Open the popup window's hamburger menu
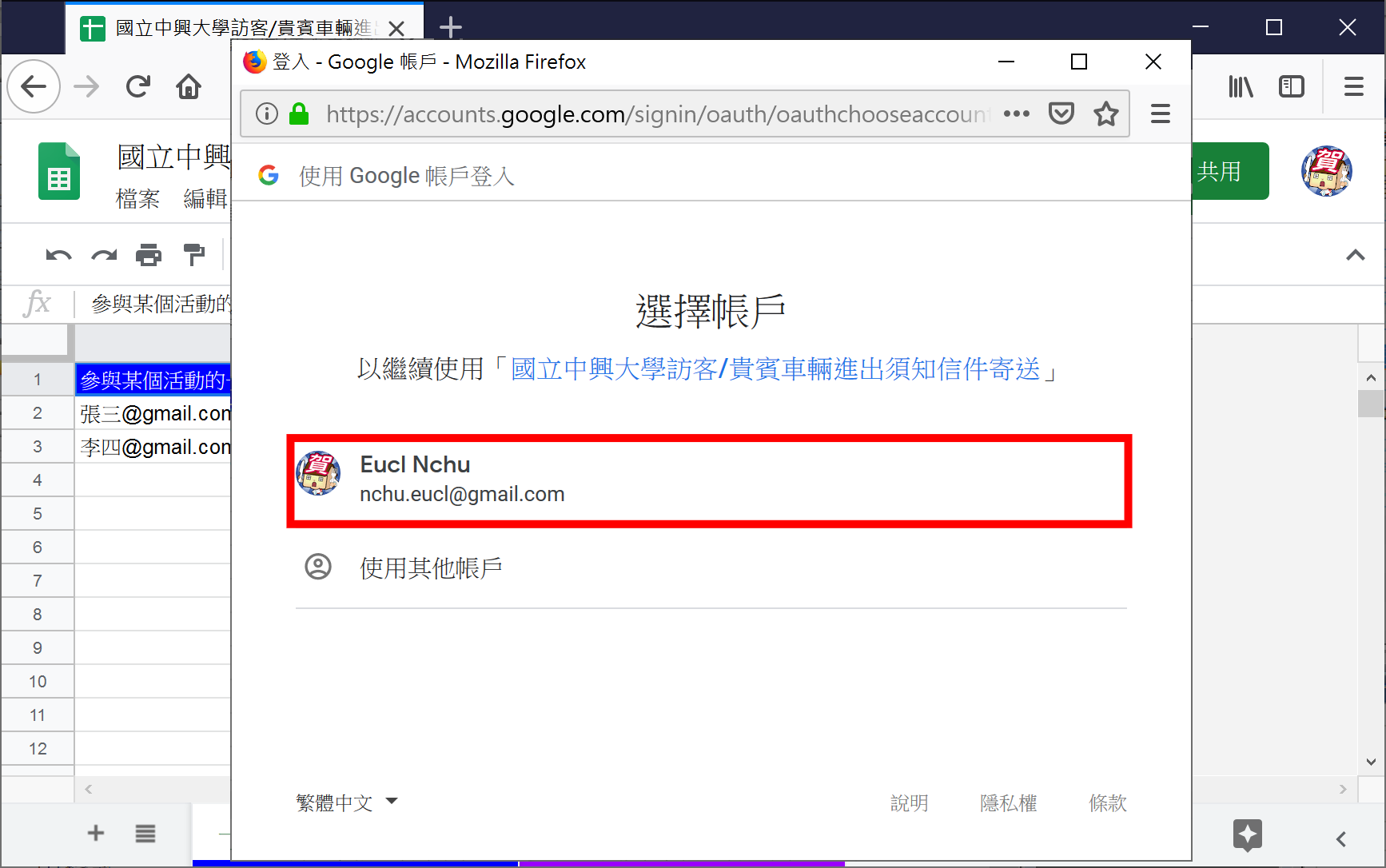1386x868 pixels. (1161, 114)
